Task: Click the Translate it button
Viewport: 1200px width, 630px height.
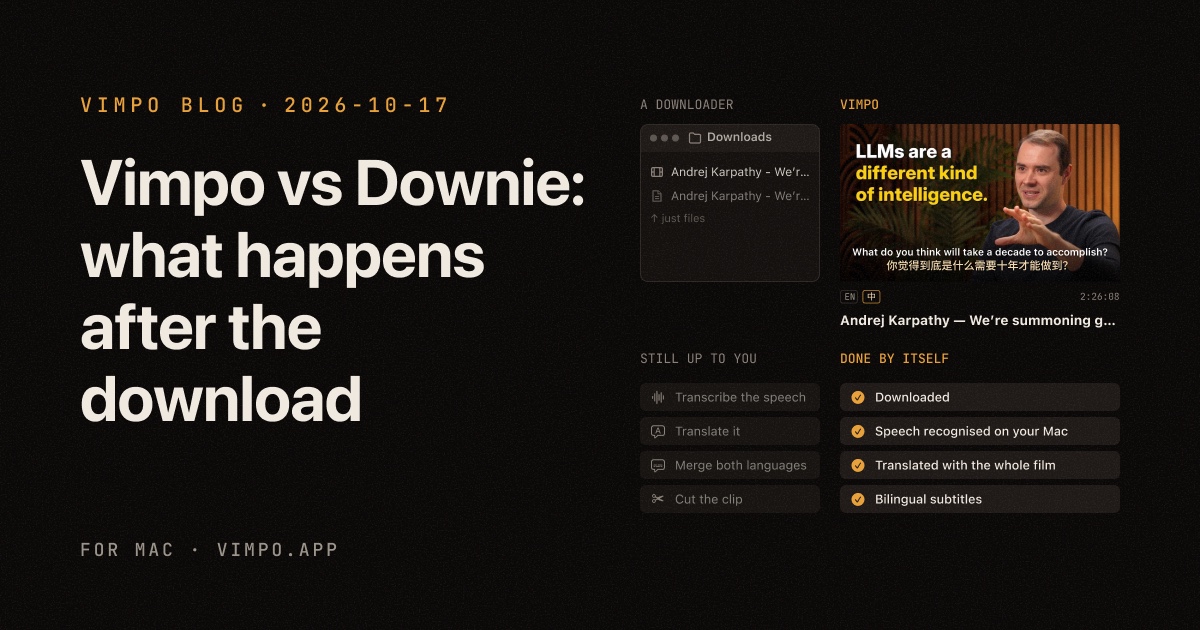Action: (730, 431)
